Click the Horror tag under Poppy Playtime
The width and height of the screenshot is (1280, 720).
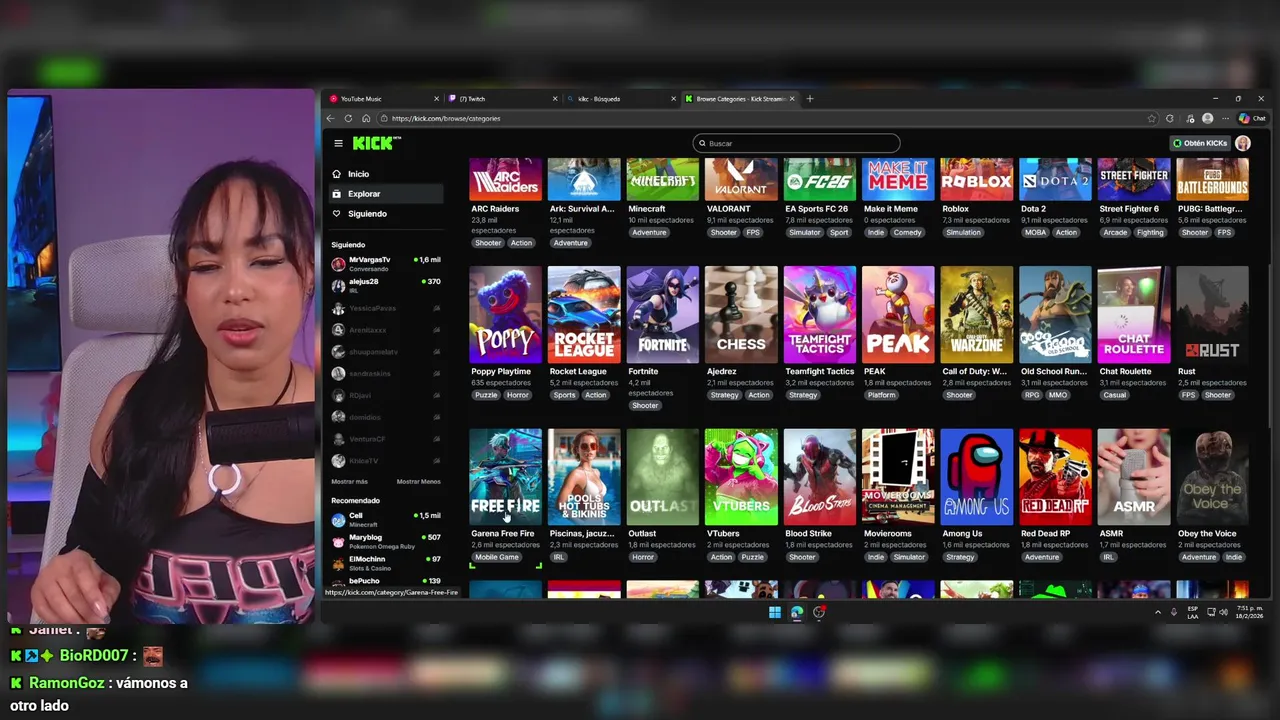click(517, 395)
